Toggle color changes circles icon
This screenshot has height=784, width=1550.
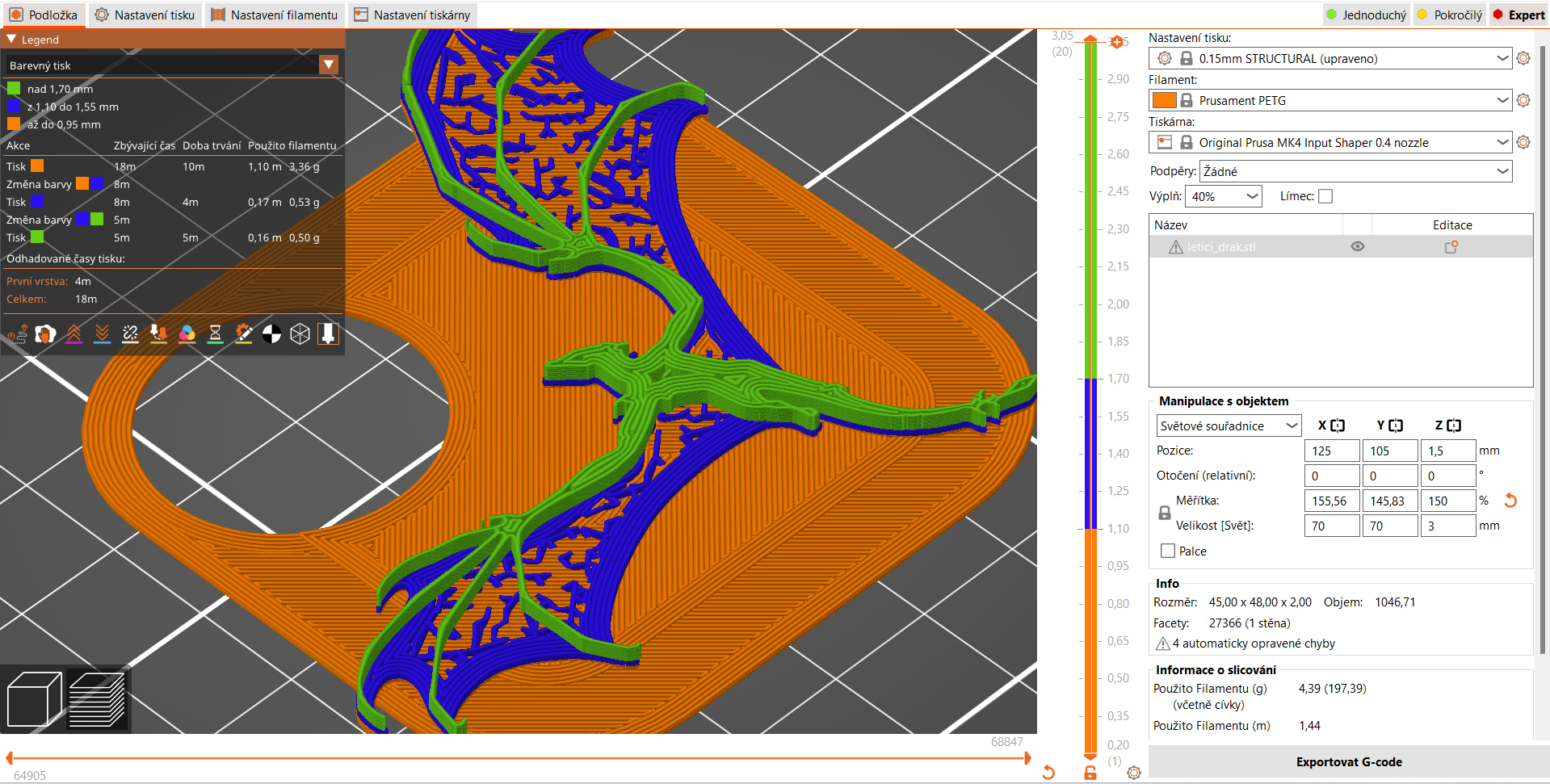pyautogui.click(x=187, y=334)
